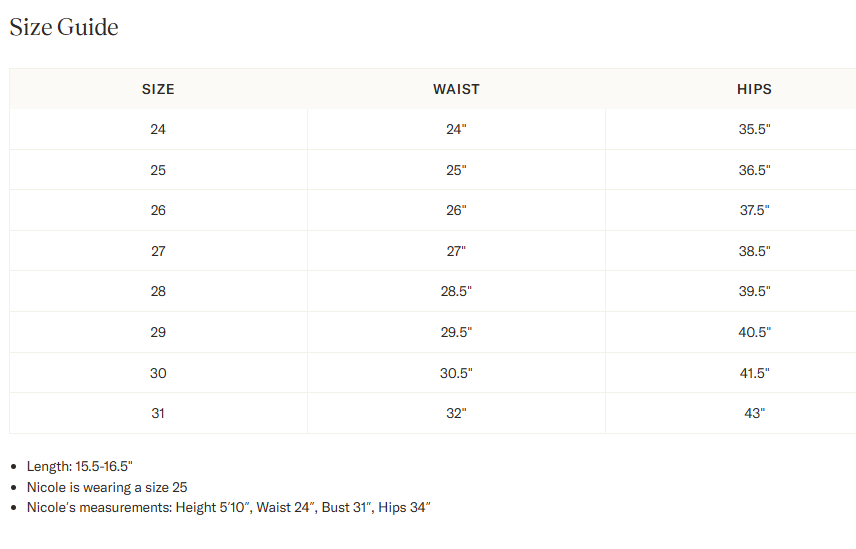Click the 28.5" waist measurement
Screen dimensions: 856x549
coord(456,291)
